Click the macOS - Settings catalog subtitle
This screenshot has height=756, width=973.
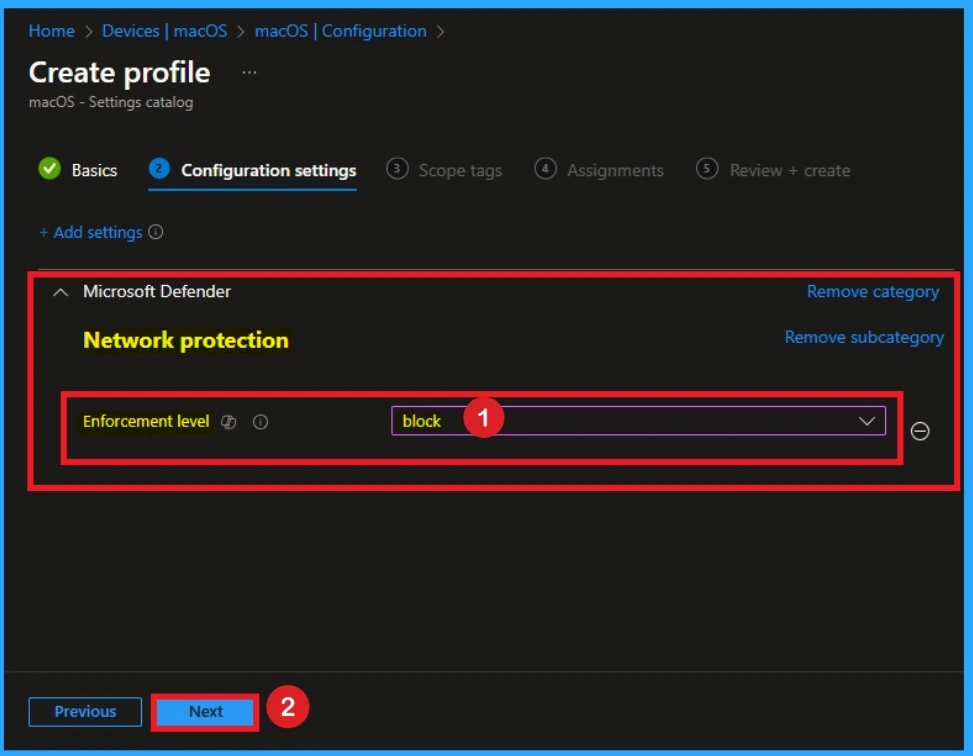point(110,102)
